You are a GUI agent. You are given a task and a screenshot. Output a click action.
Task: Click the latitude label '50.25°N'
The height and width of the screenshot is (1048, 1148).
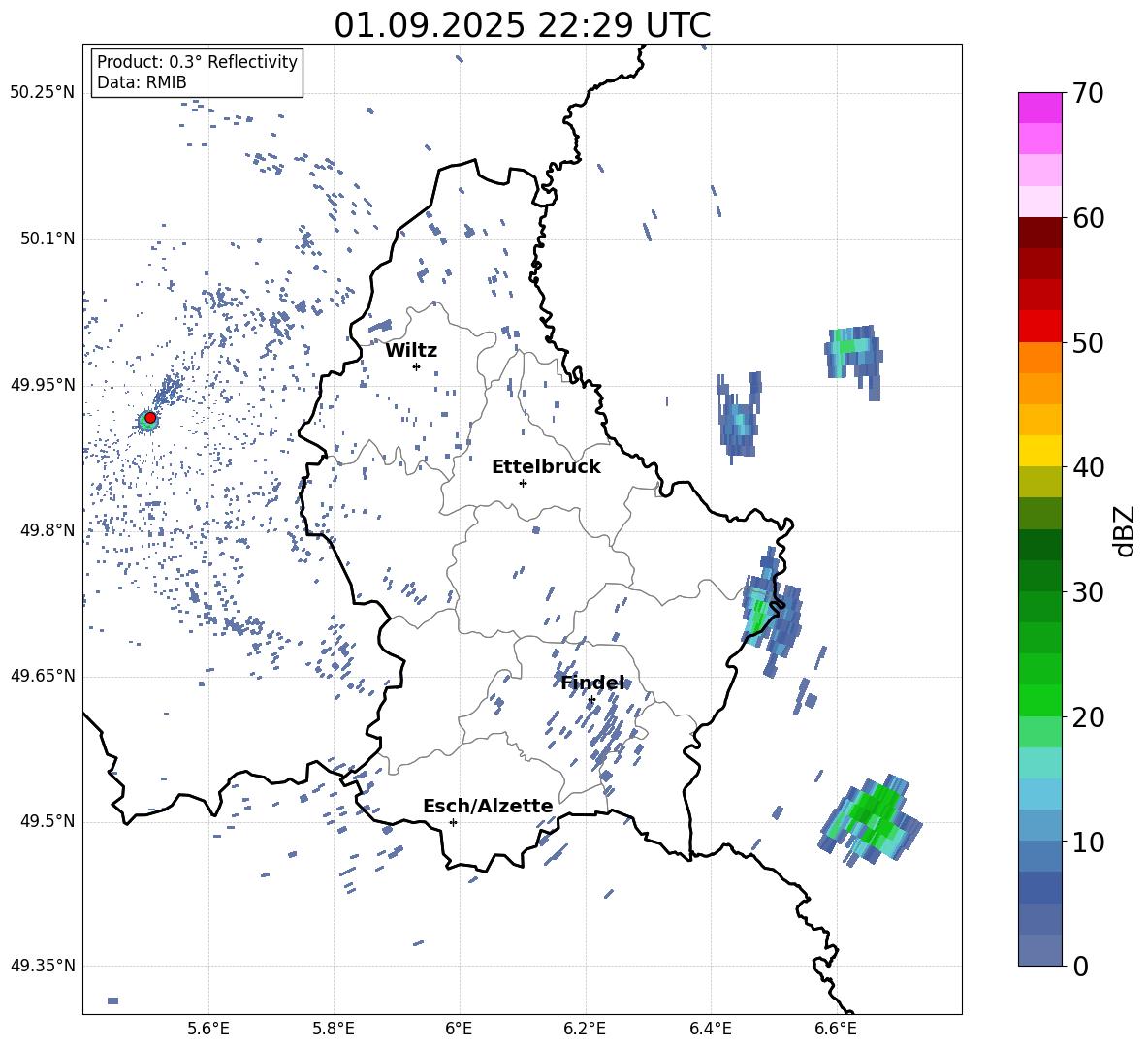click(x=43, y=93)
